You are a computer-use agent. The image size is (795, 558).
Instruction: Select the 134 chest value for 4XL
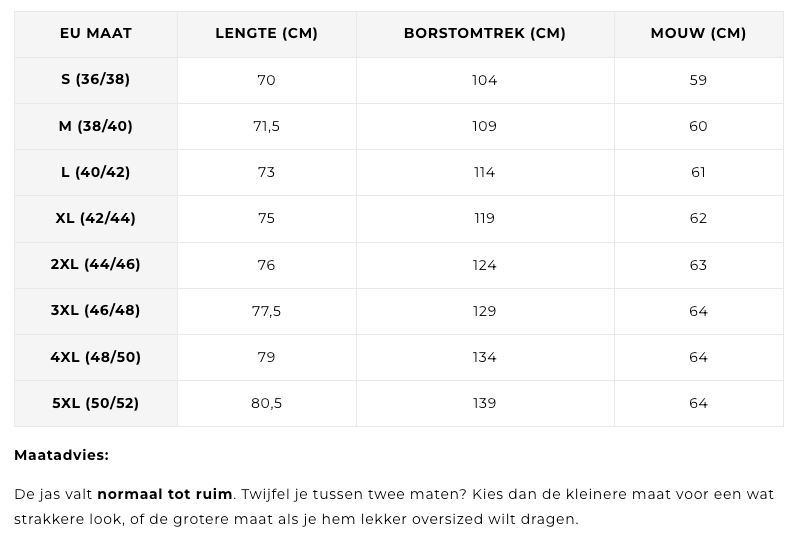[x=485, y=357]
